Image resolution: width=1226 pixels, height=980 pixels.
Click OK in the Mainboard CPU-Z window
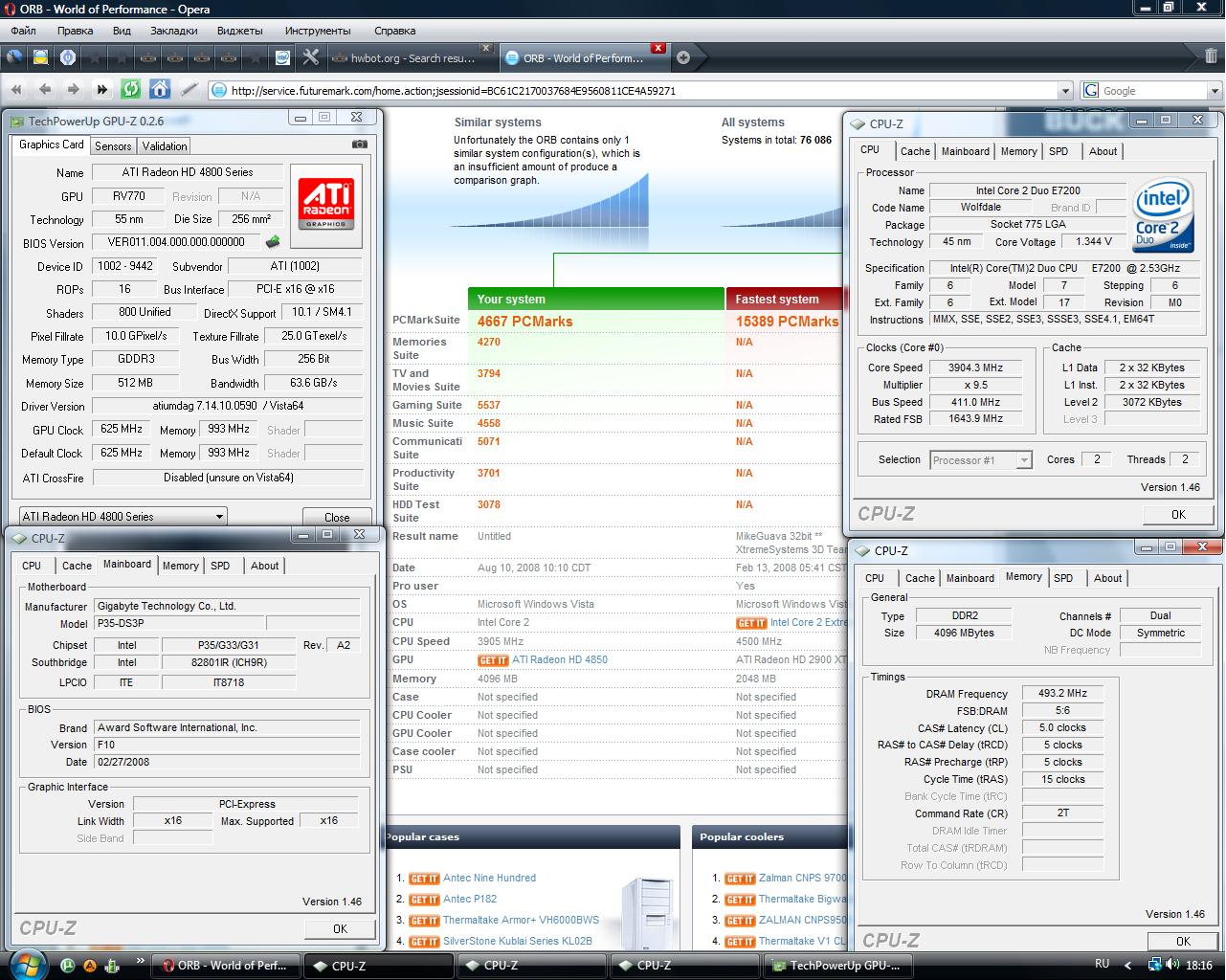(340, 929)
